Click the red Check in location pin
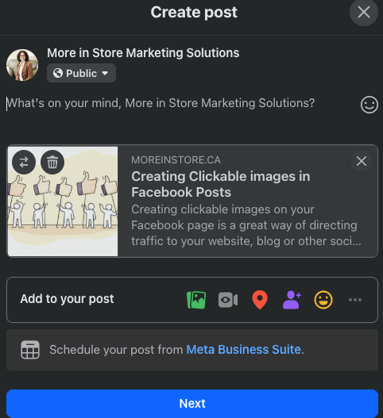The height and width of the screenshot is (418, 383). point(260,300)
